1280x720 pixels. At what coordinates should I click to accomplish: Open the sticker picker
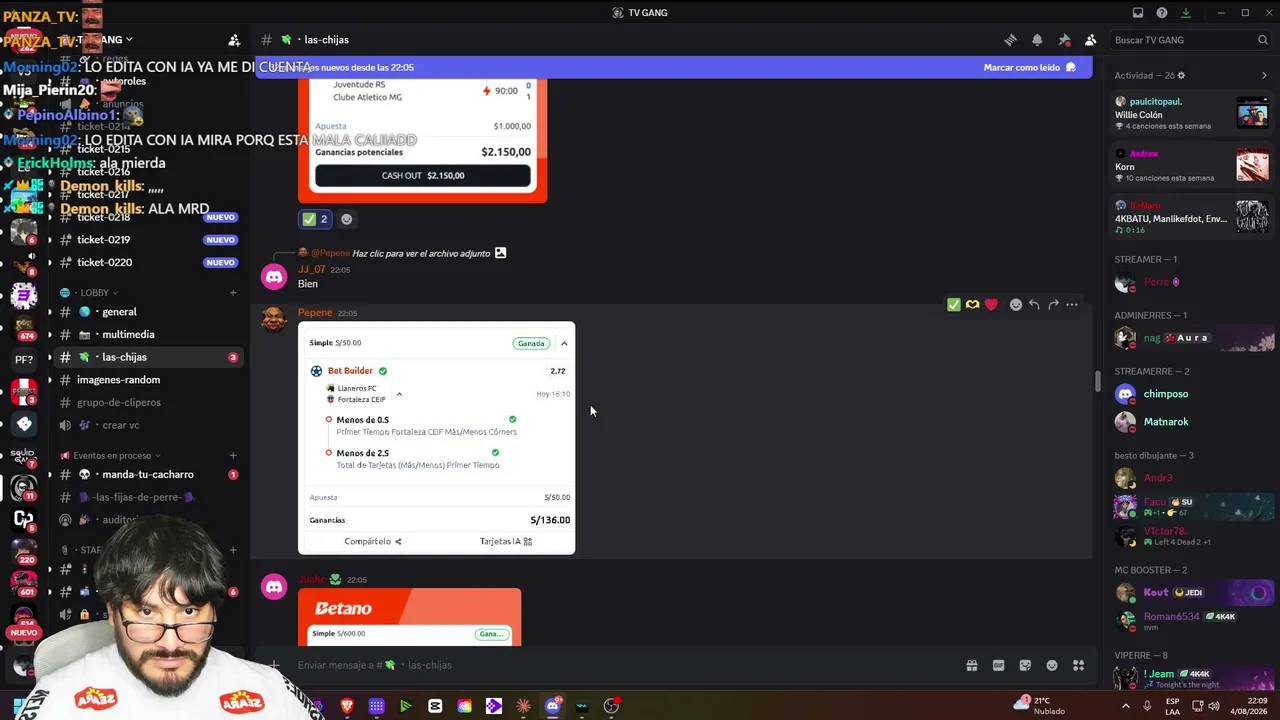click(1025, 665)
